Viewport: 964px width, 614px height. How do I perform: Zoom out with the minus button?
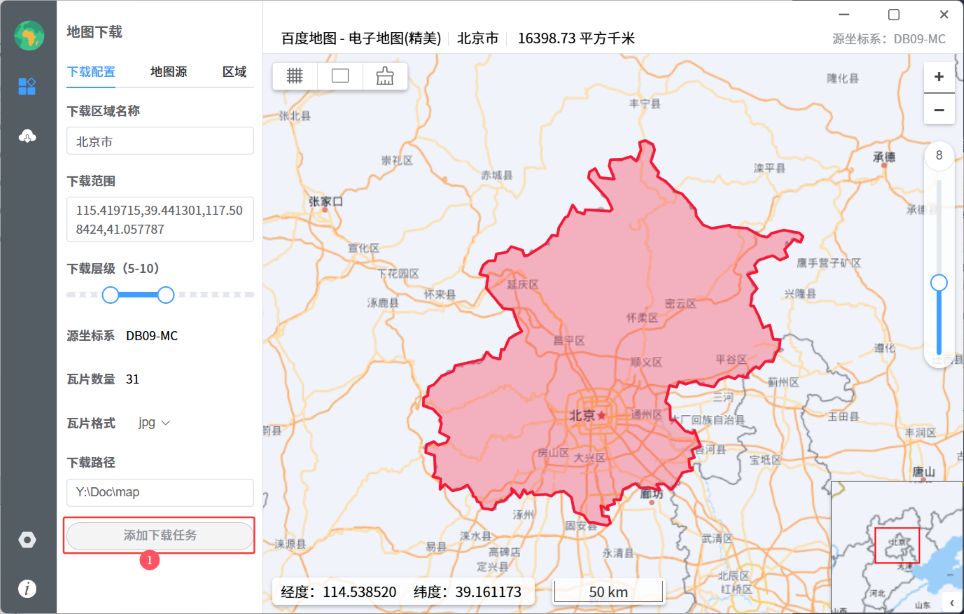point(938,109)
